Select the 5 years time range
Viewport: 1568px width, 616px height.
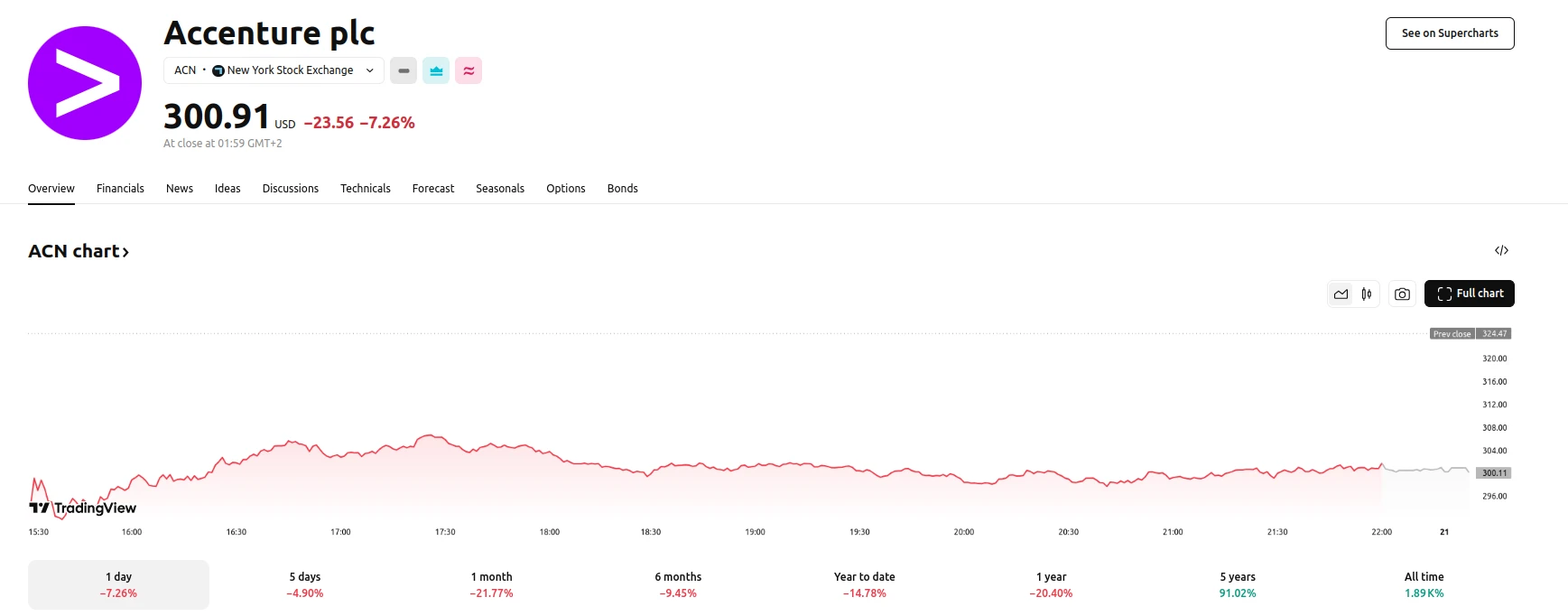(1238, 584)
